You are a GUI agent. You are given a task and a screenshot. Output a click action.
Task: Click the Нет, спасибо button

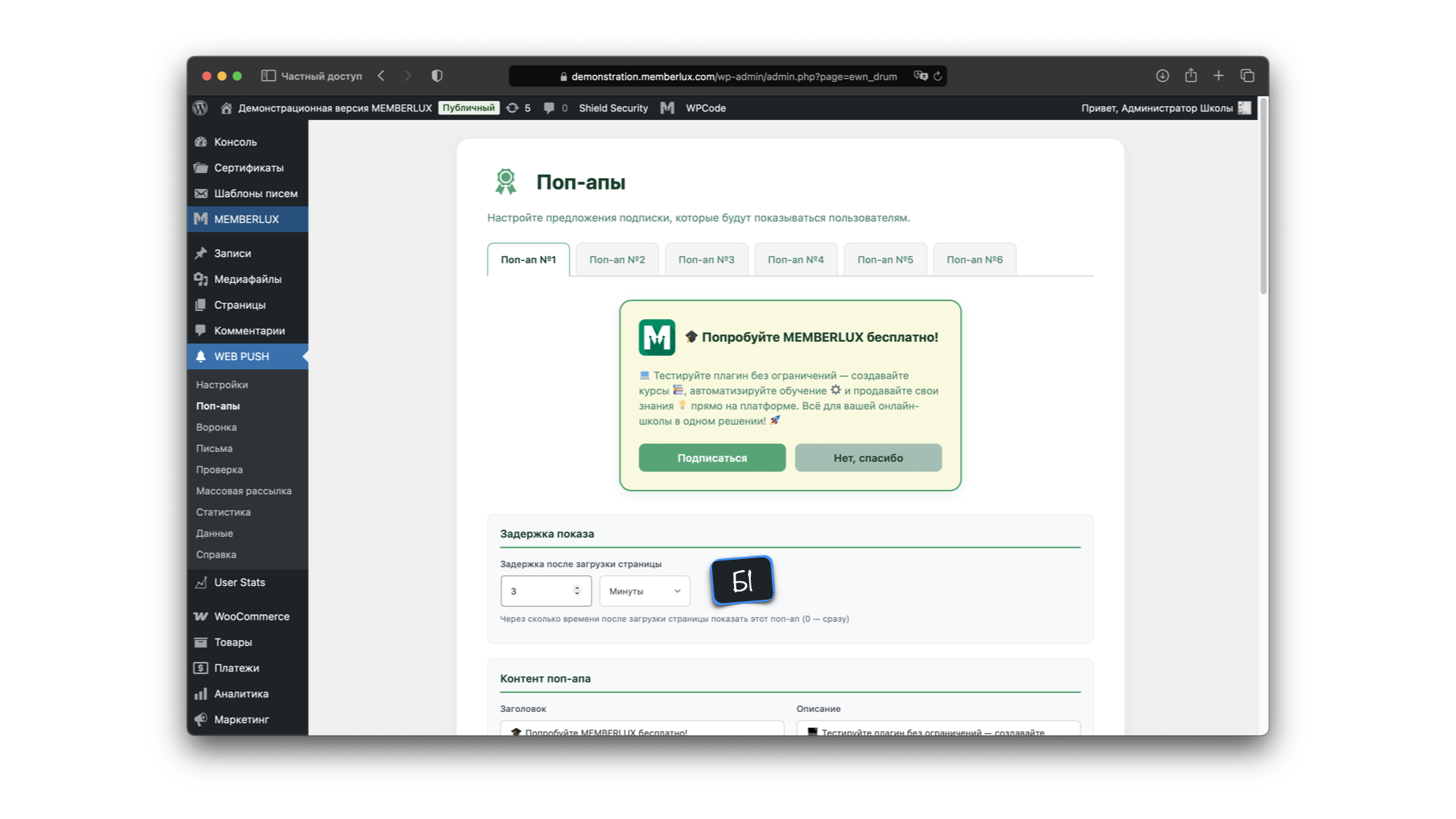pyautogui.click(x=868, y=458)
